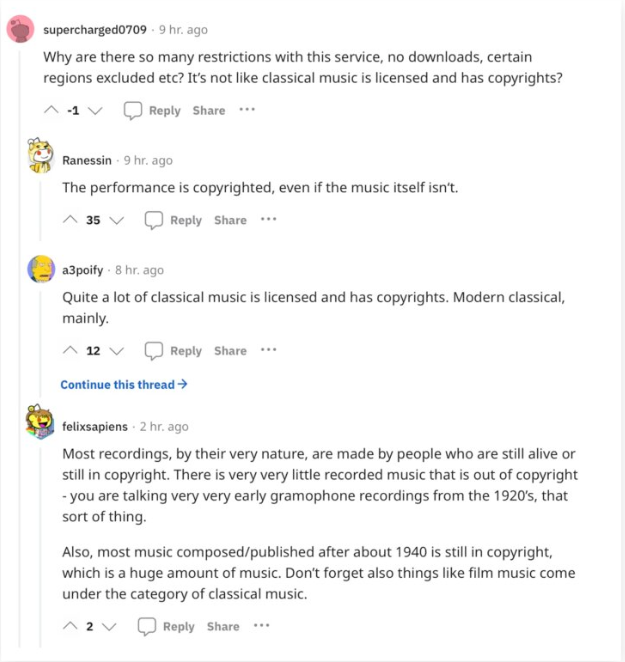Open more options for supercharged0709's comment
Screen dimensions: 625x662
[247, 110]
